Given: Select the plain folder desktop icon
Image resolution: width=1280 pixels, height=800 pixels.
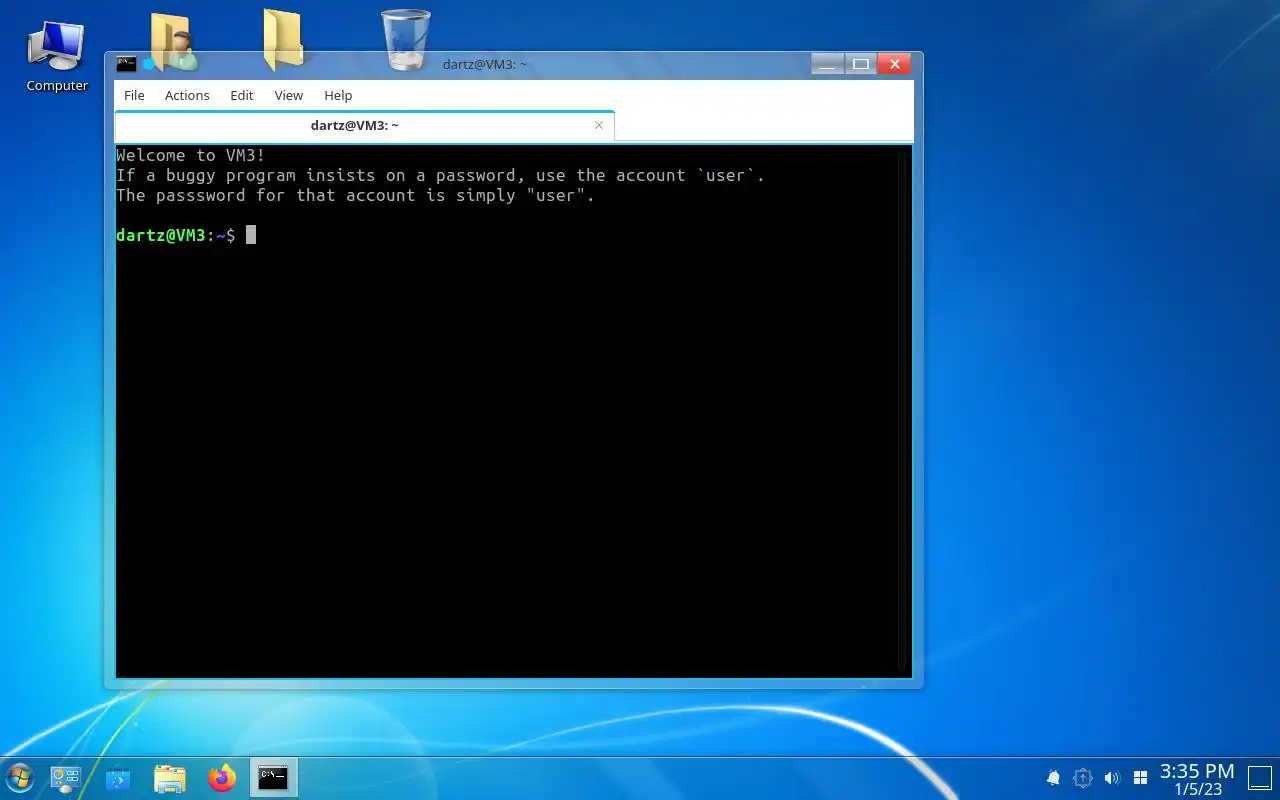Looking at the screenshot, I should click(x=284, y=40).
